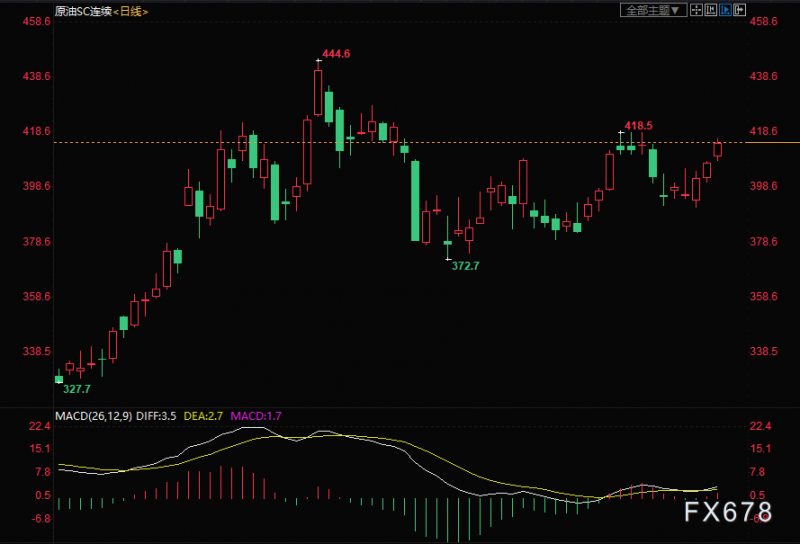The width and height of the screenshot is (800, 544).
Task: Click the 日线 period label
Action: (131, 11)
